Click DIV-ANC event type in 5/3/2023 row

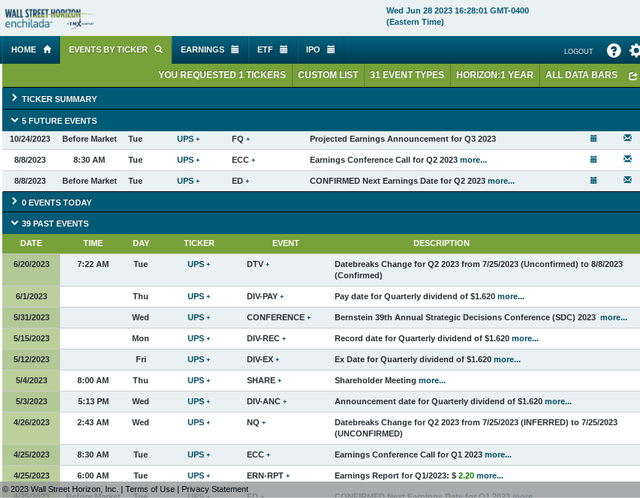tap(266, 401)
